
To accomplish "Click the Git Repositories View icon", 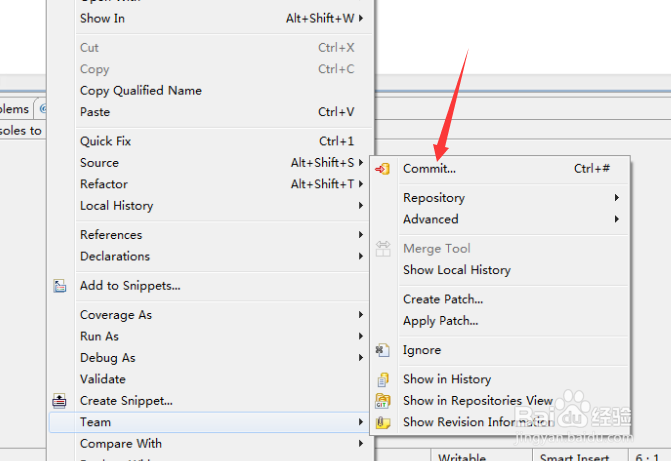I will tap(383, 401).
